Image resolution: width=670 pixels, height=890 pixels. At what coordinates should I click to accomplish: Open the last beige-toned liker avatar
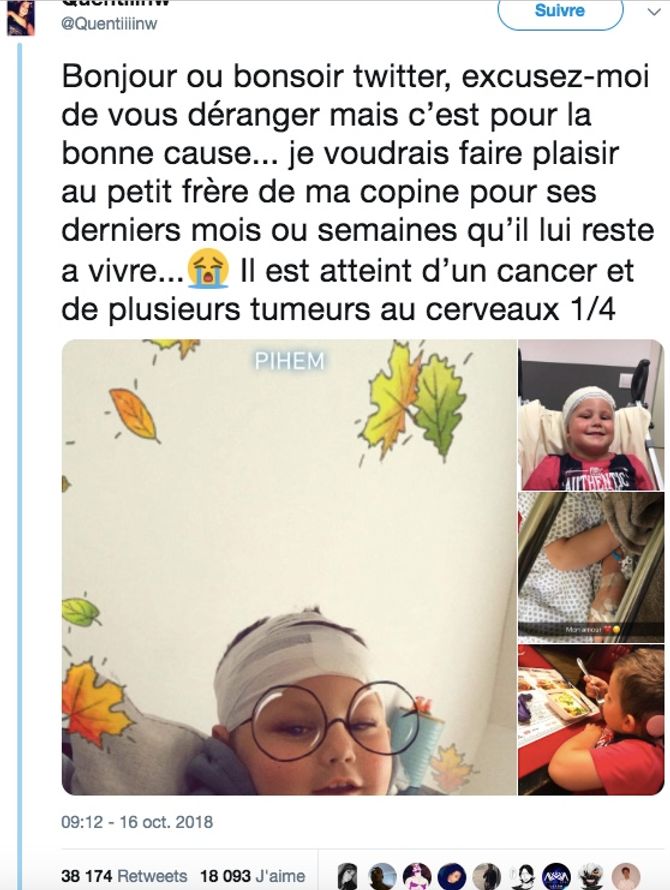pyautogui.click(x=626, y=876)
